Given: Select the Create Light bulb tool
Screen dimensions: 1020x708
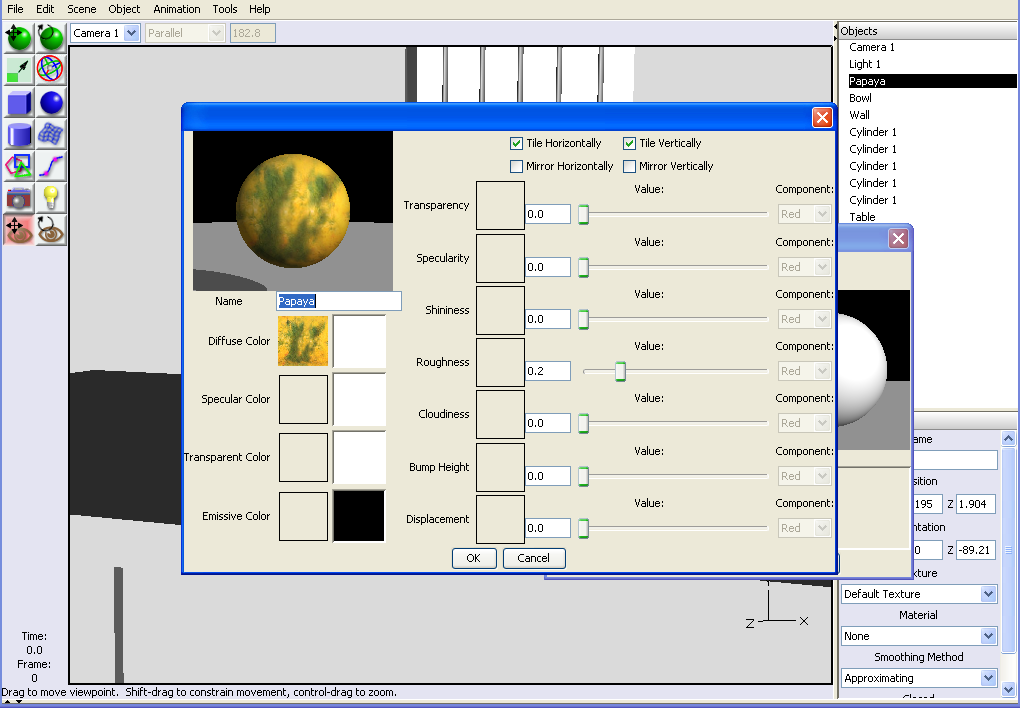Looking at the screenshot, I should [51, 198].
